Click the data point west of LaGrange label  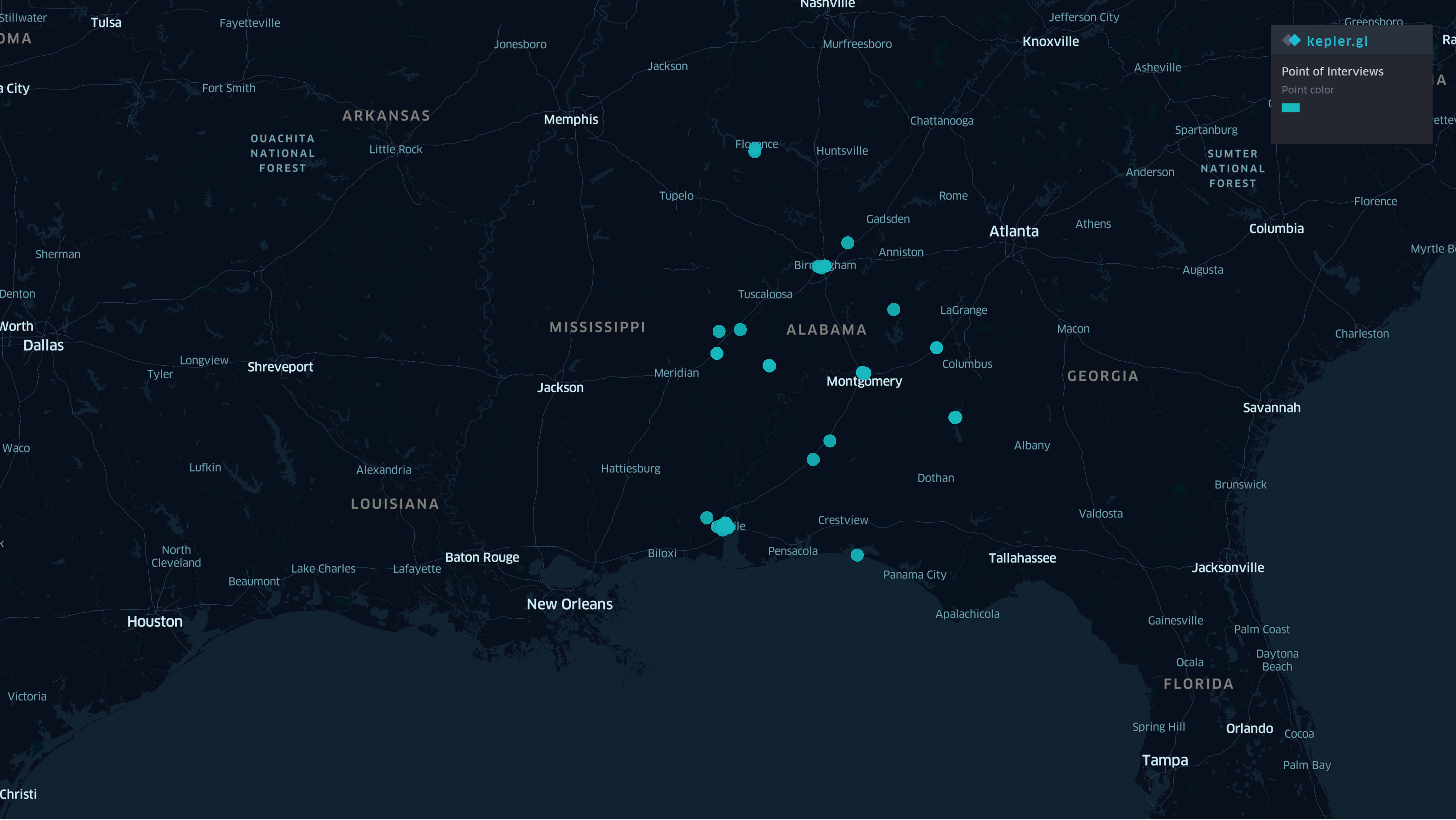(894, 310)
